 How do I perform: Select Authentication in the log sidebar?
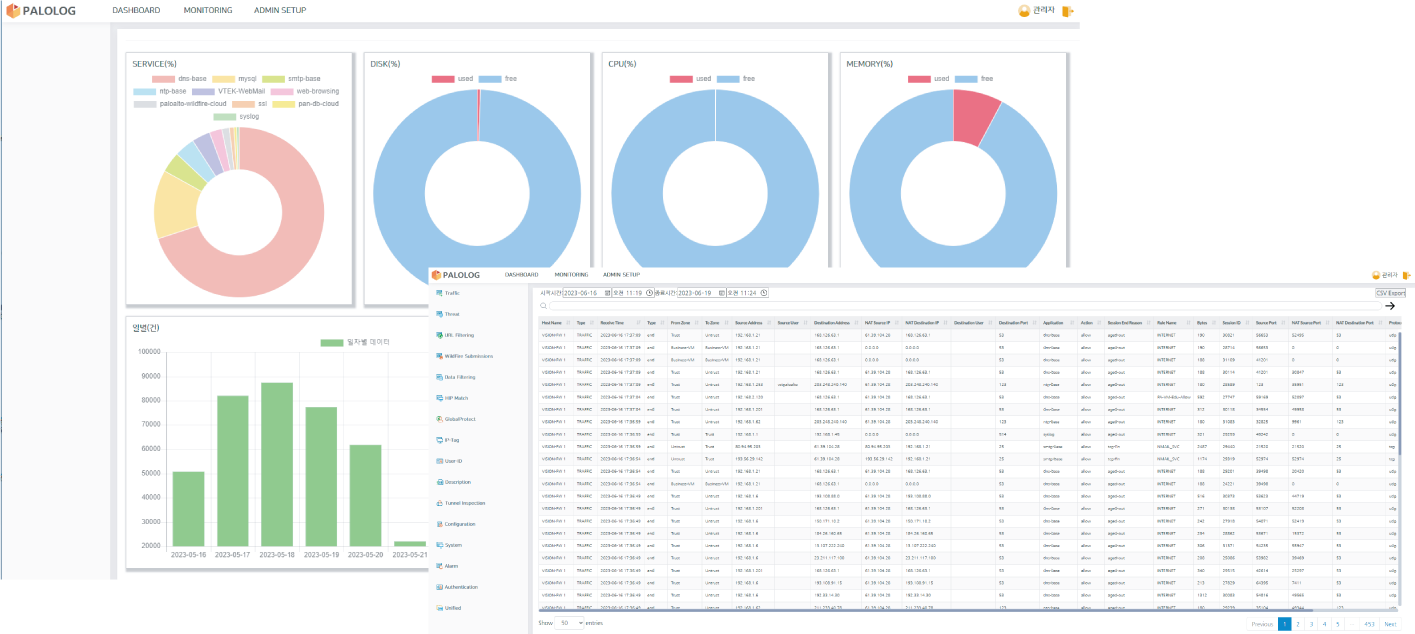pos(461,587)
